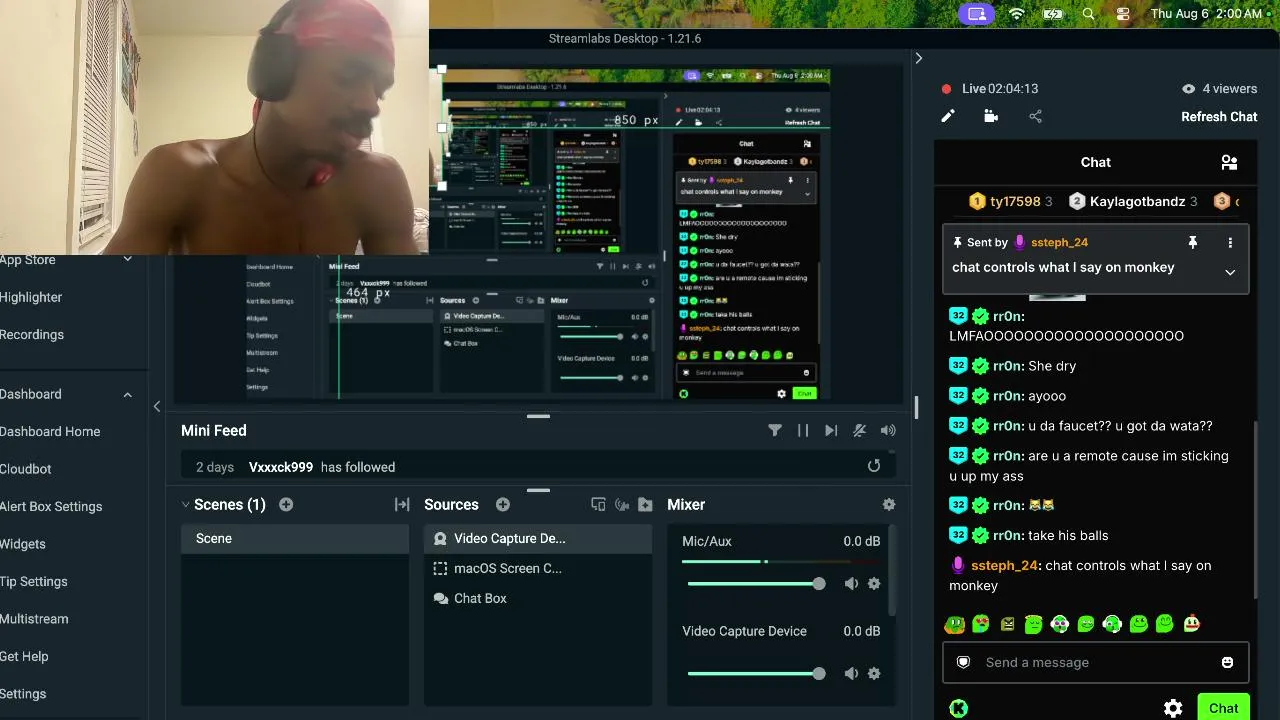Image resolution: width=1280 pixels, height=720 pixels.
Task: Add a source folder
Action: [x=645, y=505]
